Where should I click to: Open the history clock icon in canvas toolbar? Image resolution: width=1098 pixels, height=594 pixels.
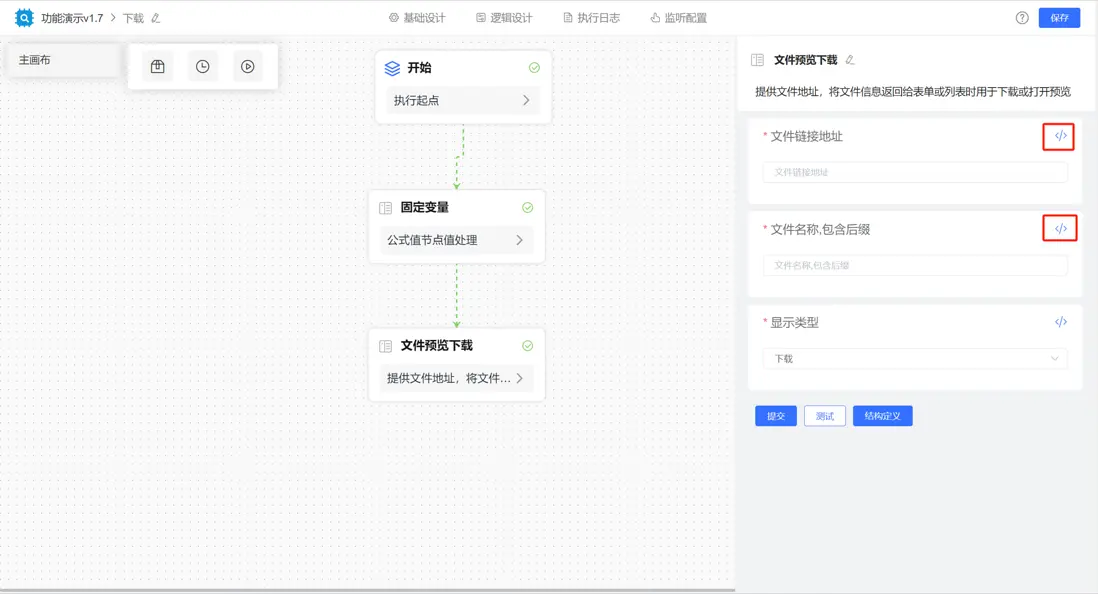[x=202, y=67]
